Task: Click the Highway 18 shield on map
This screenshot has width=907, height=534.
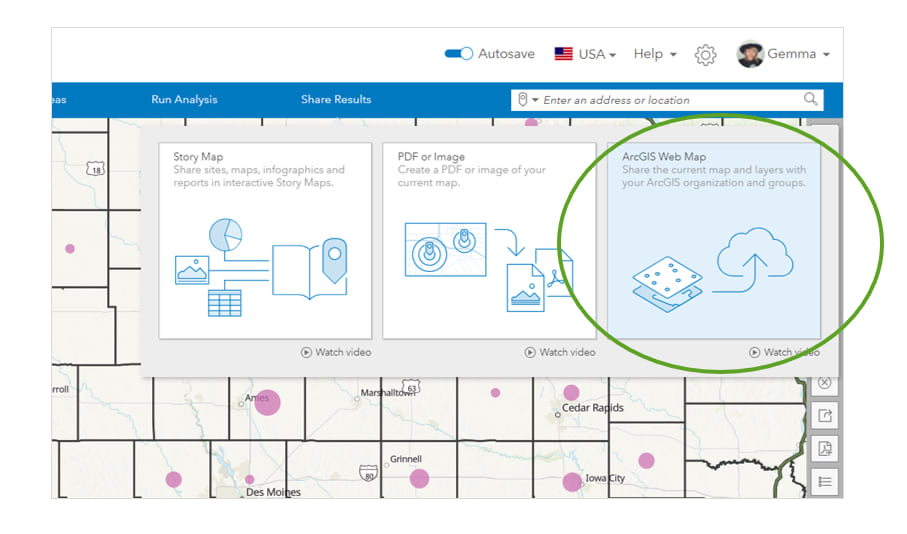Action: click(95, 170)
